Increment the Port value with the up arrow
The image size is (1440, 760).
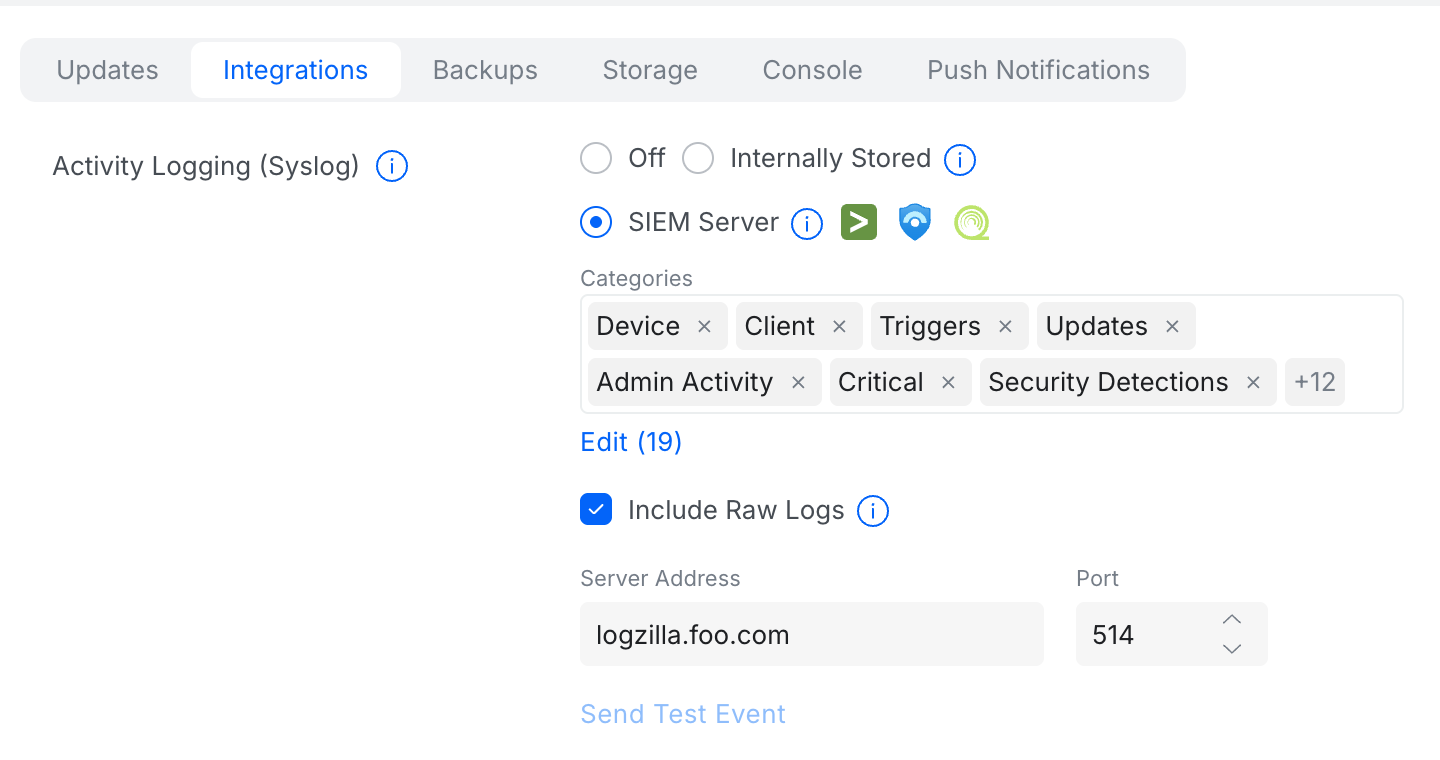click(1232, 619)
